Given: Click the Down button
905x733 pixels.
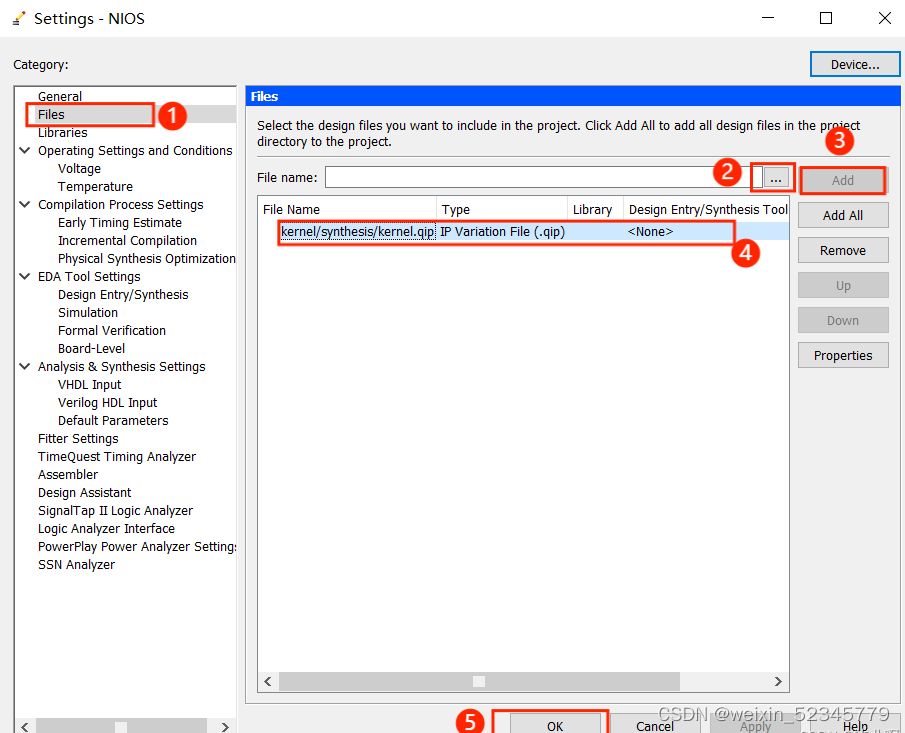Looking at the screenshot, I should pos(843,320).
